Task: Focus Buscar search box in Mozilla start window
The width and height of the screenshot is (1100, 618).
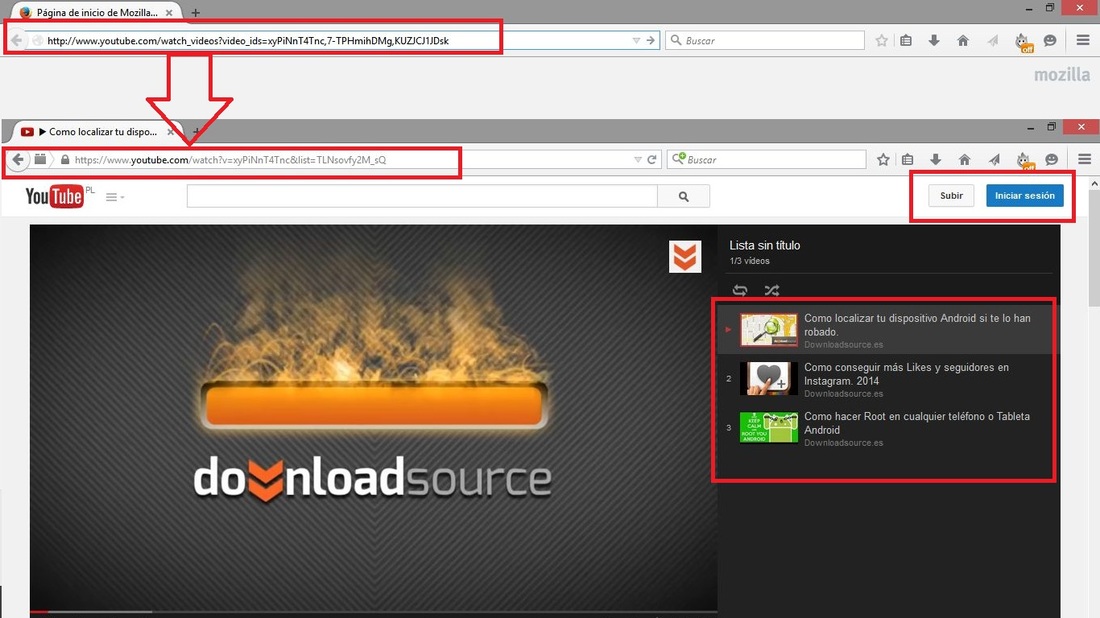Action: (x=765, y=41)
